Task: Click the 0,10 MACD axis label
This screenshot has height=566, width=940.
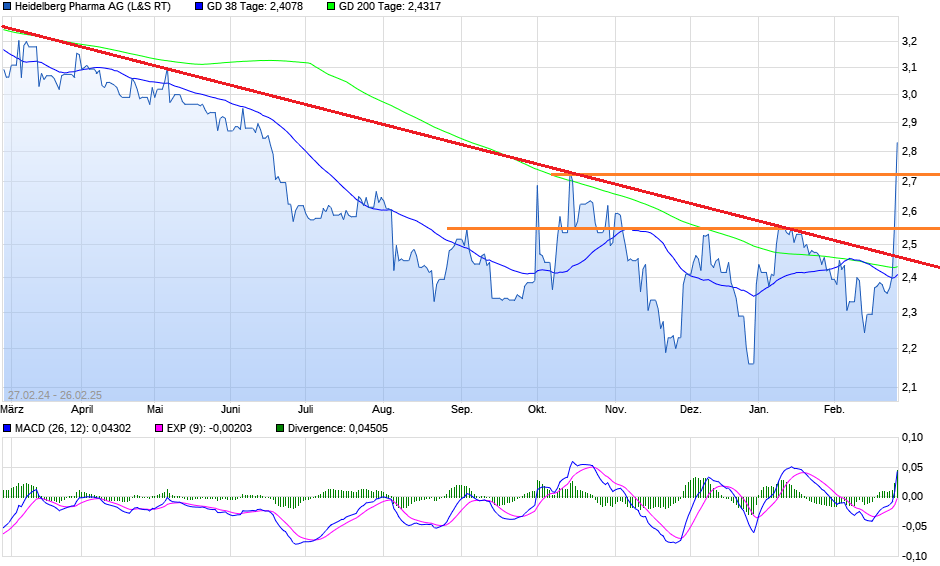Action: (911, 437)
